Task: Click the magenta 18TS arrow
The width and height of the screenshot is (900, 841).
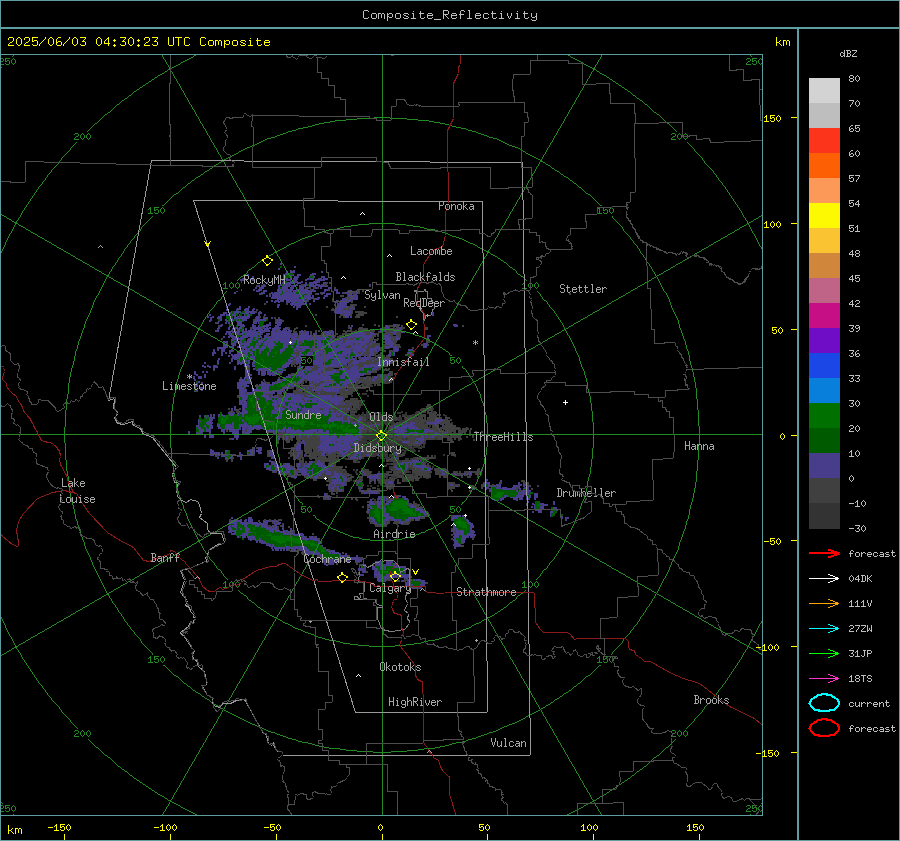Action: (824, 679)
